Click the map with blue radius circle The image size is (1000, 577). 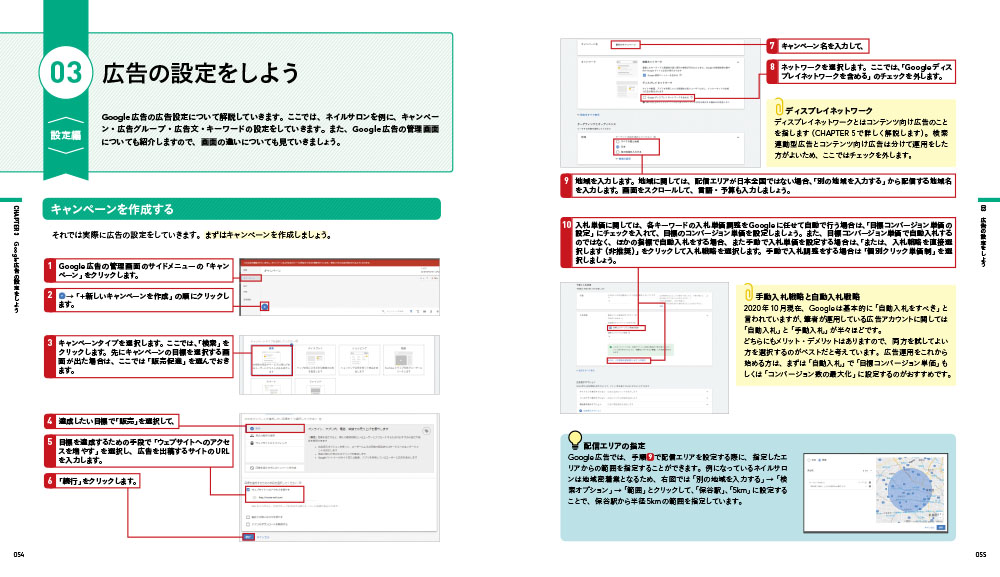(911, 490)
